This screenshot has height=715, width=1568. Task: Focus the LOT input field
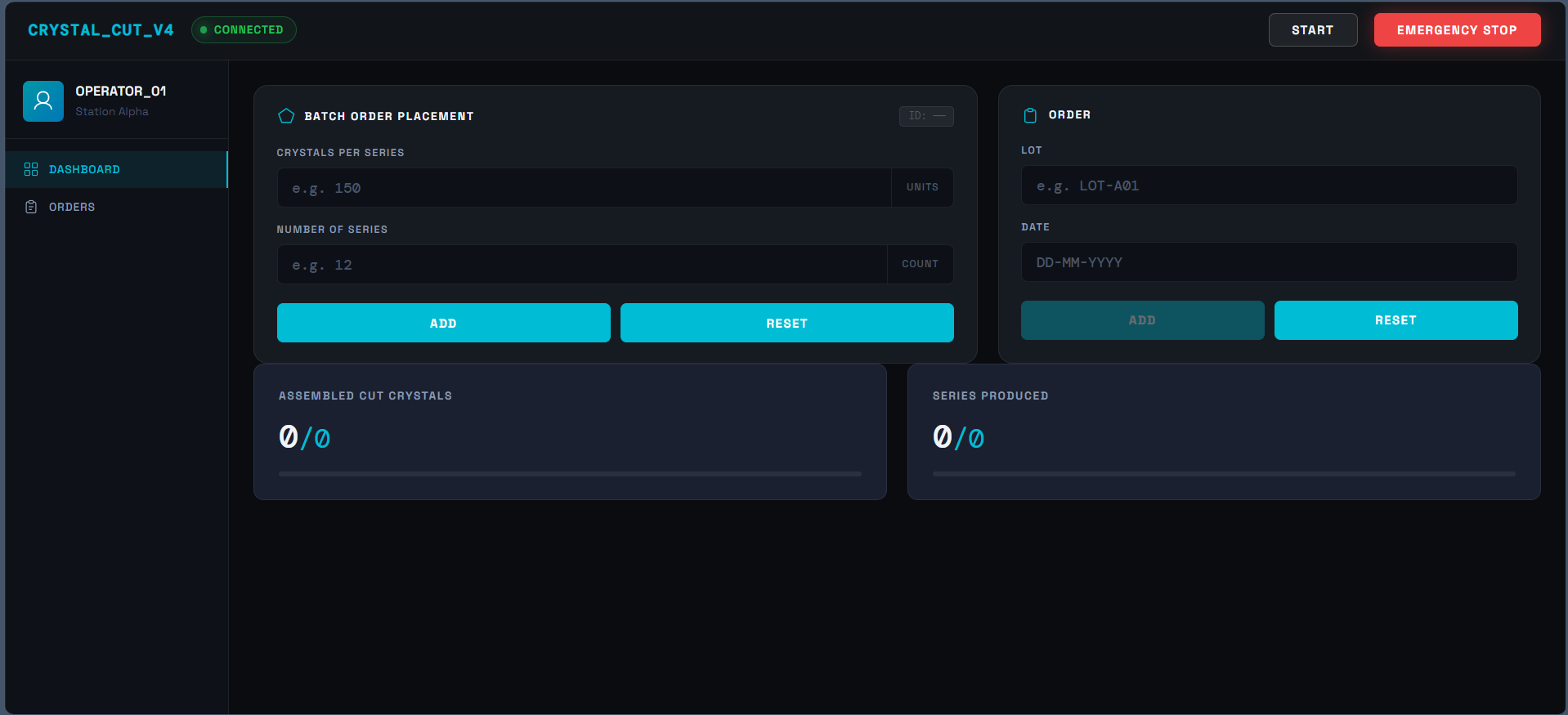click(x=1270, y=185)
